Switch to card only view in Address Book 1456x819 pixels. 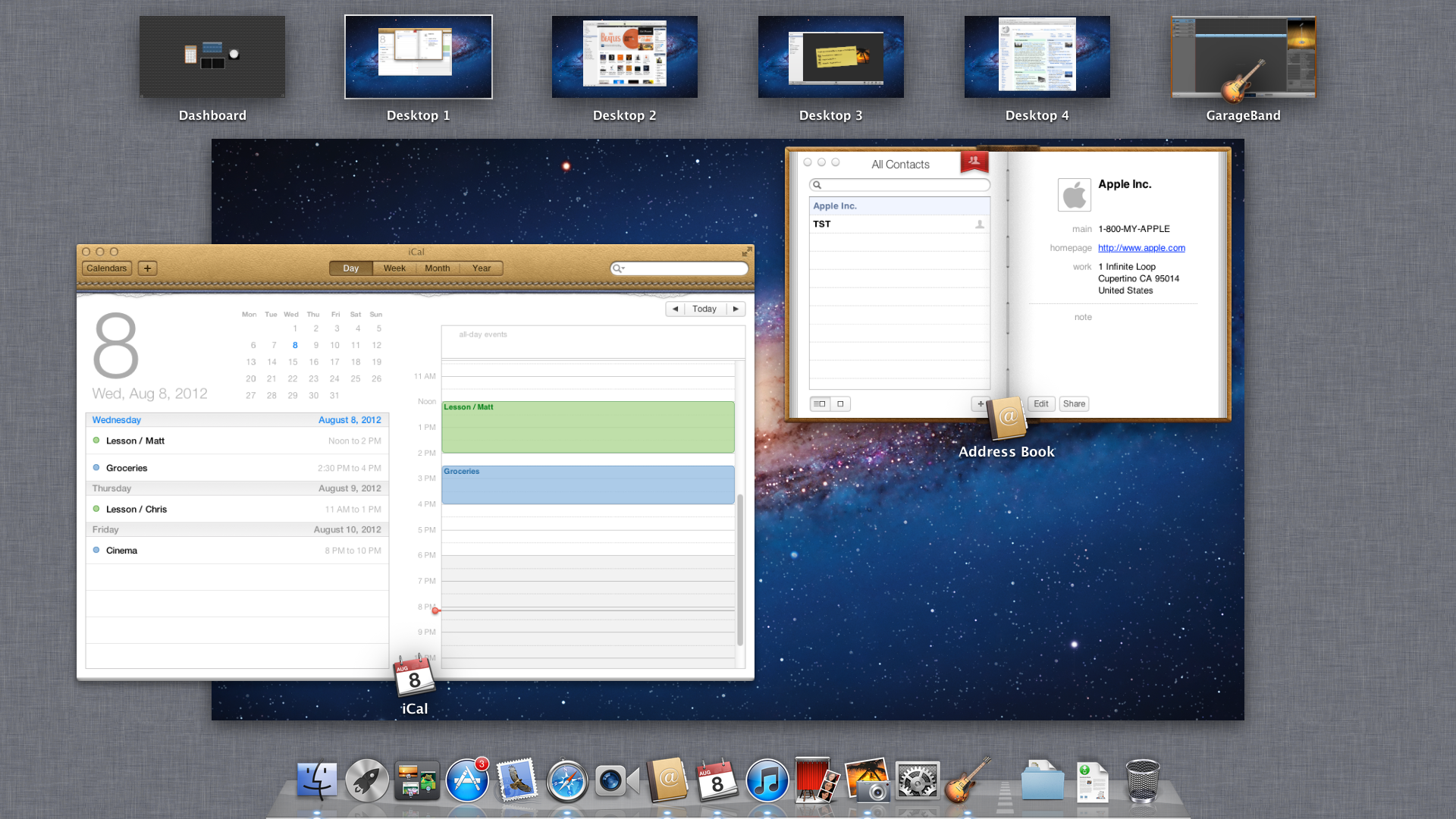[840, 403]
